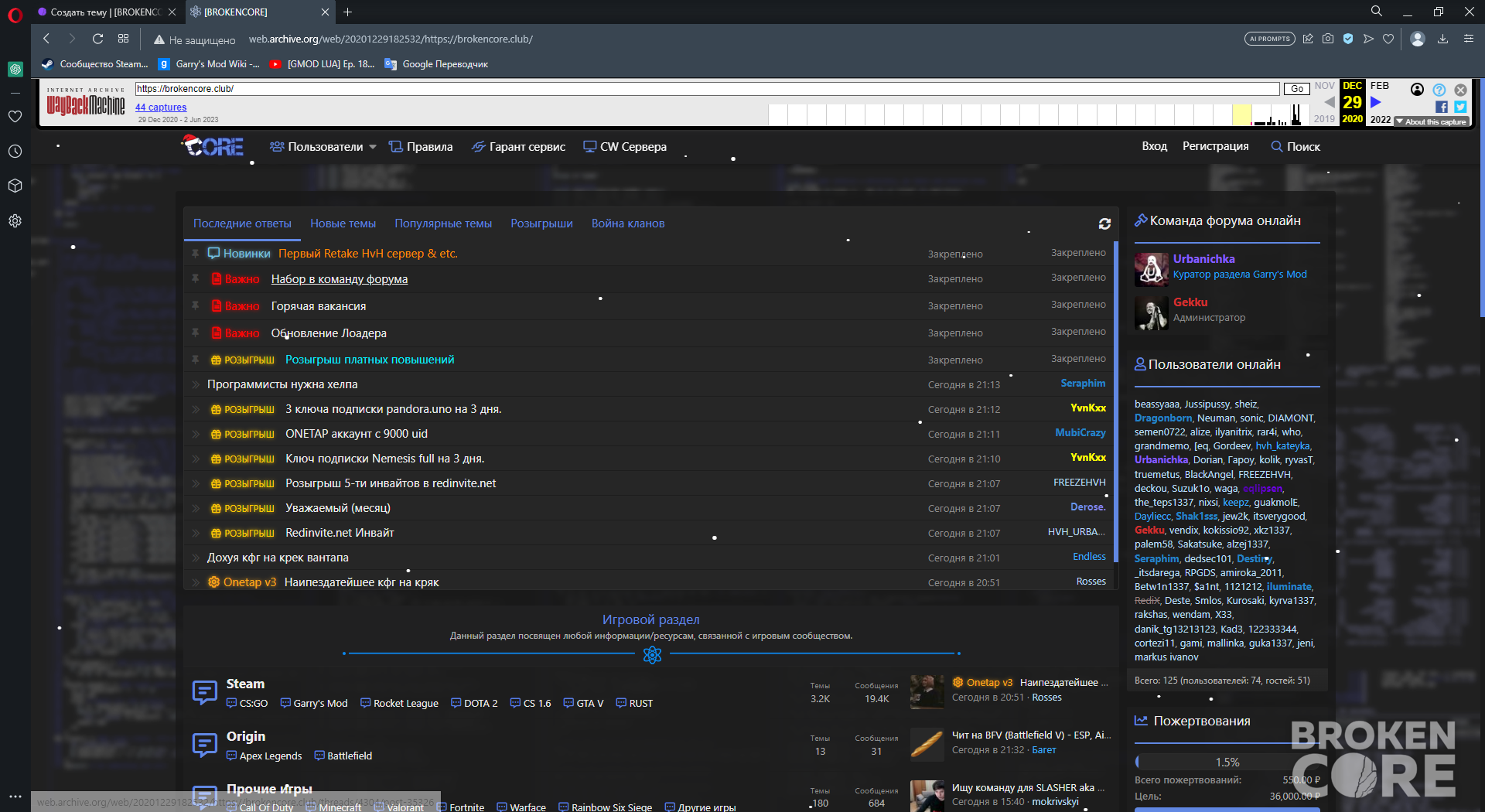Refresh the latest replies widget
The width and height of the screenshot is (1485, 812).
1104,223
